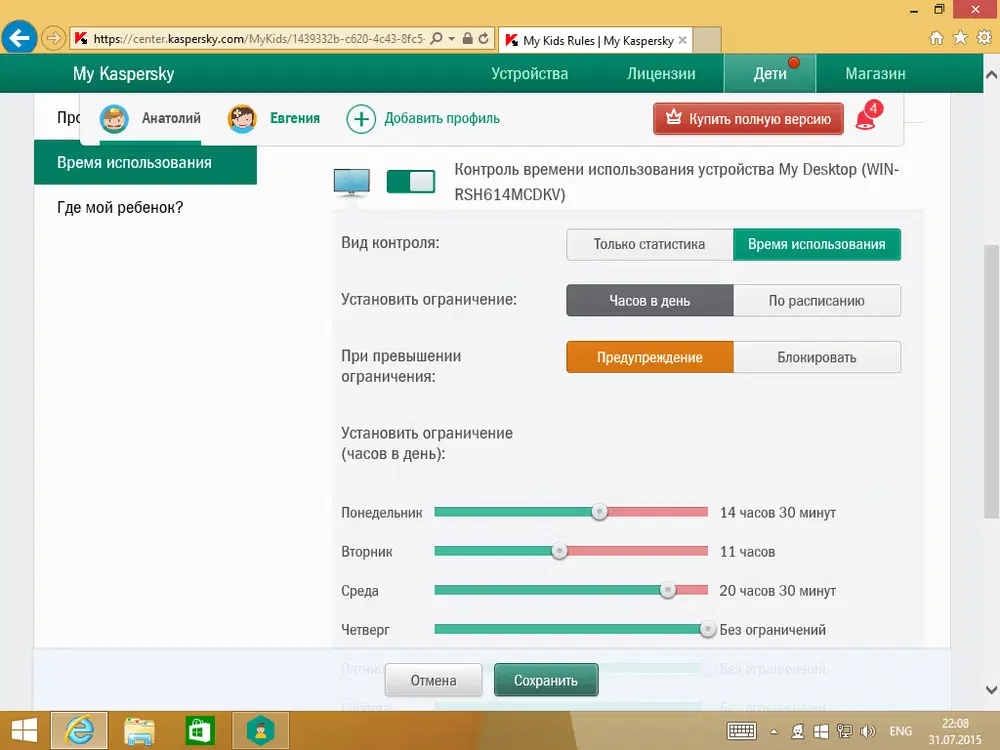
Task: Select Только статистика control type
Action: (x=649, y=244)
